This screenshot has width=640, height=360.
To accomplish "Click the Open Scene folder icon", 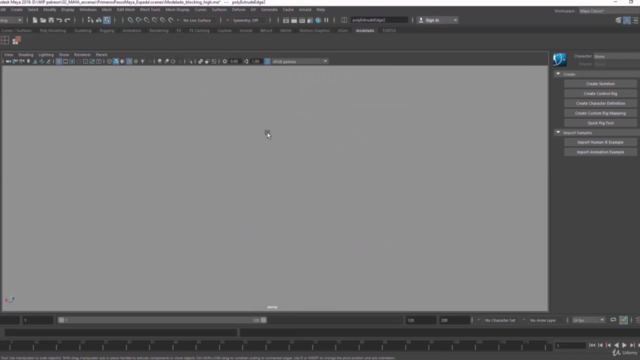I will click(x=43, y=20).
